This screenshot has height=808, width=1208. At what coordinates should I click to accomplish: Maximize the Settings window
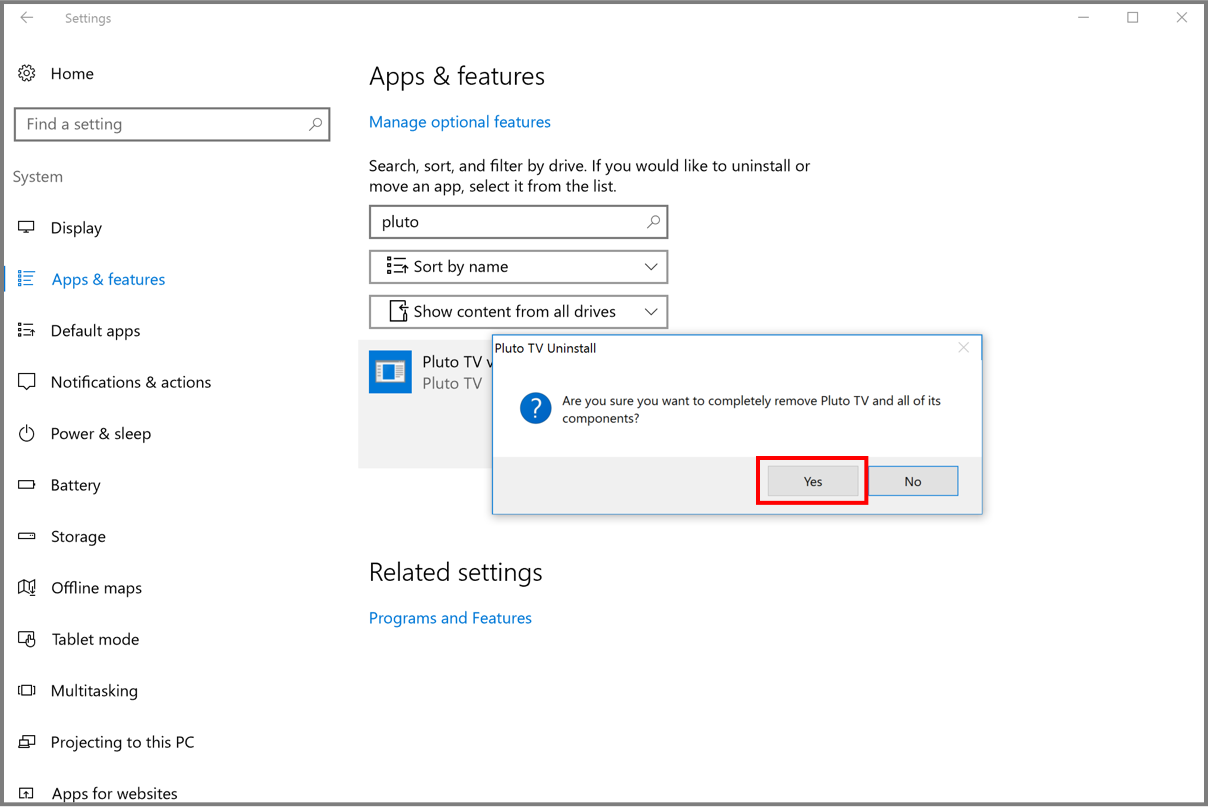pyautogui.click(x=1133, y=18)
